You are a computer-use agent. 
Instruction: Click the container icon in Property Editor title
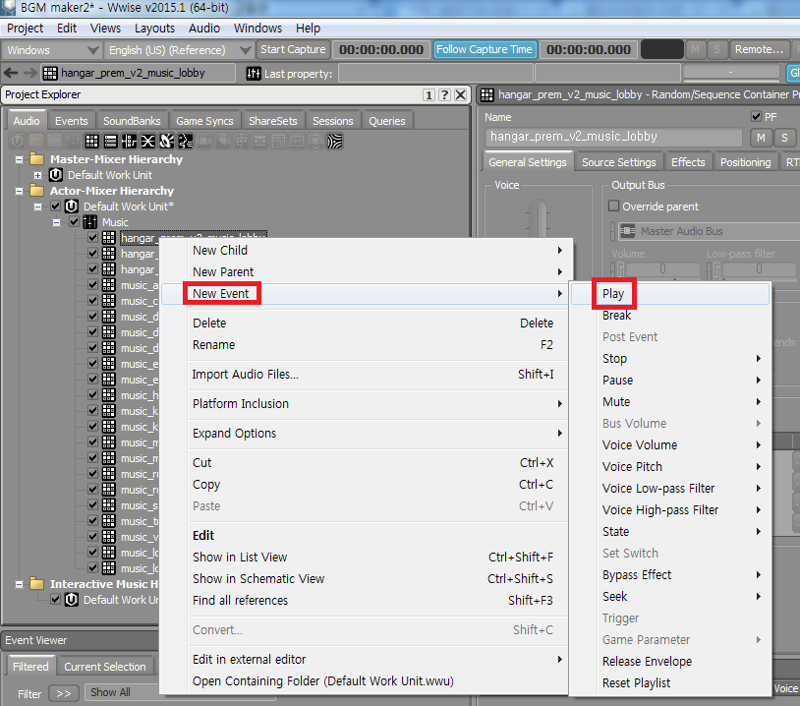(x=487, y=95)
